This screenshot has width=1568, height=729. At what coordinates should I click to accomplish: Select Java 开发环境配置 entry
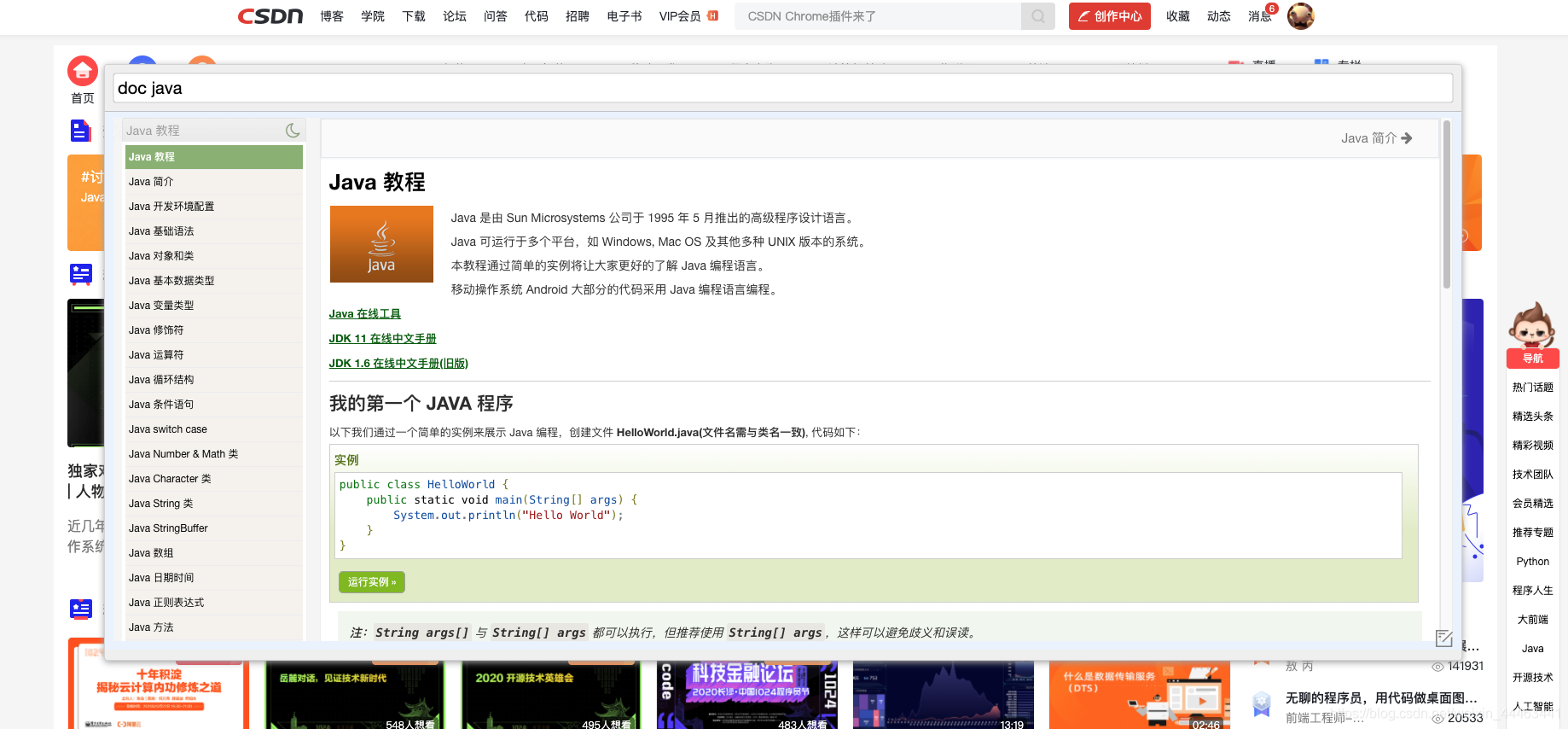pyautogui.click(x=214, y=207)
